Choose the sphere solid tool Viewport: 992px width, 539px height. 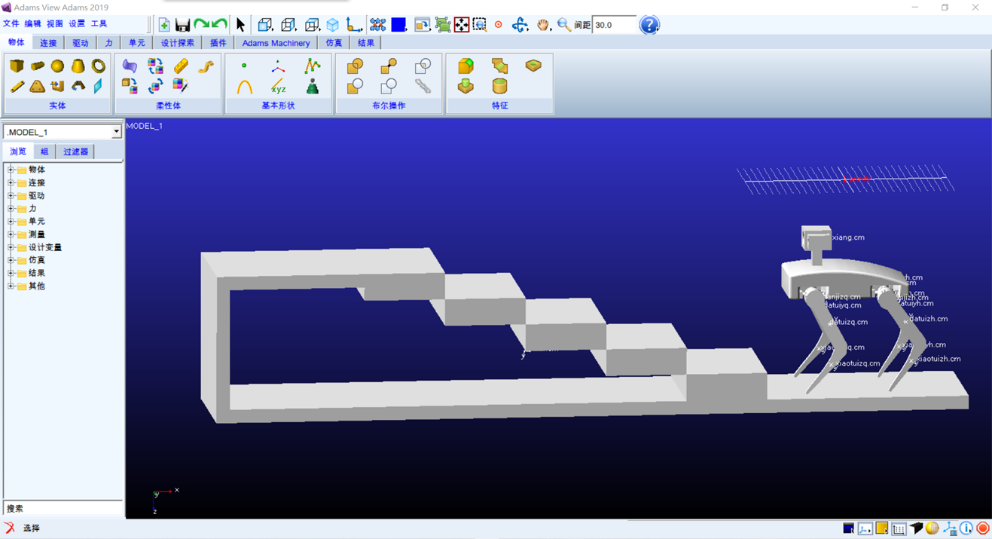pyautogui.click(x=57, y=66)
